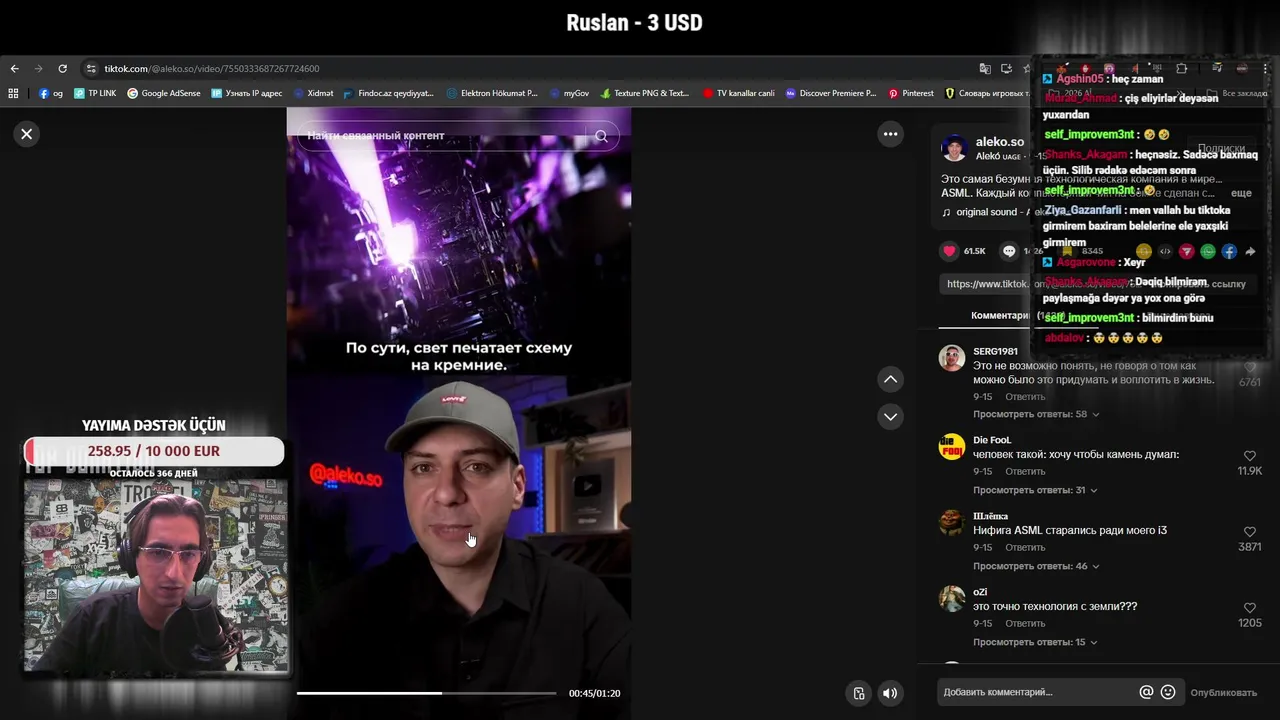Image resolution: width=1280 pixels, height=720 pixels.
Task: Click the Опубликовать post button
Action: pyautogui.click(x=1223, y=692)
